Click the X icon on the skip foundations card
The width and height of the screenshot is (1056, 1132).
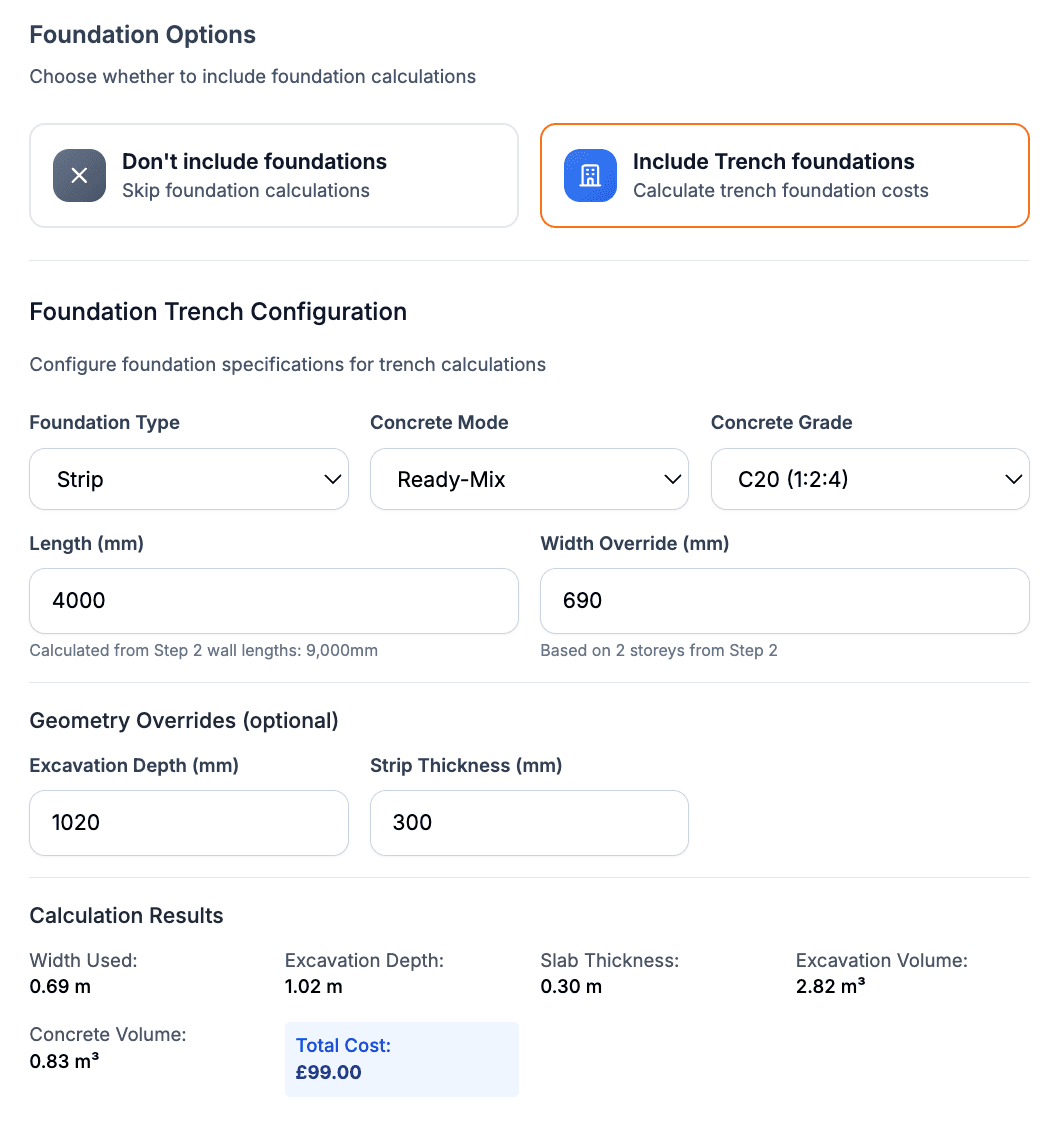[x=79, y=176]
